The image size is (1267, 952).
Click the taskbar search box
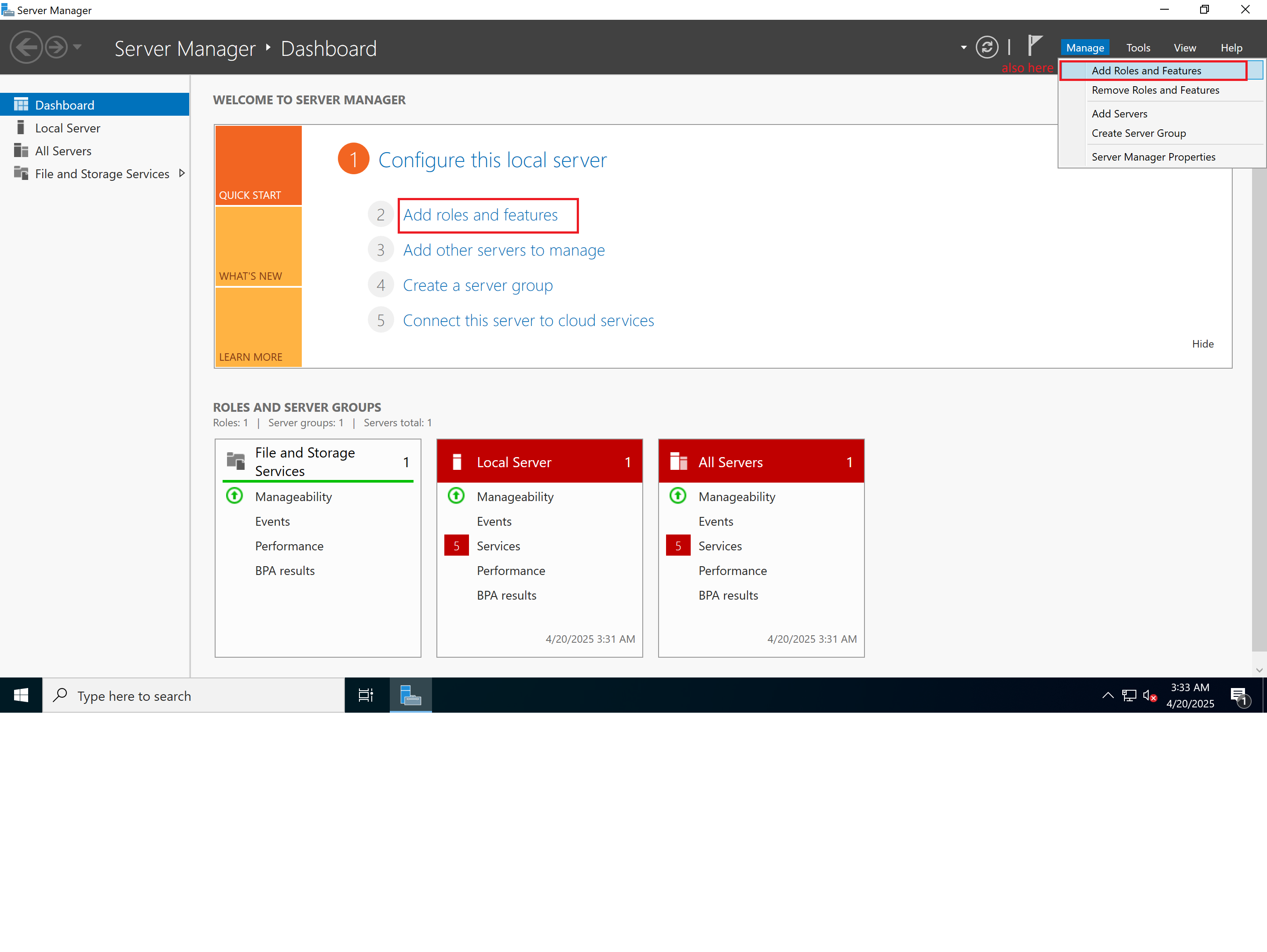[194, 696]
